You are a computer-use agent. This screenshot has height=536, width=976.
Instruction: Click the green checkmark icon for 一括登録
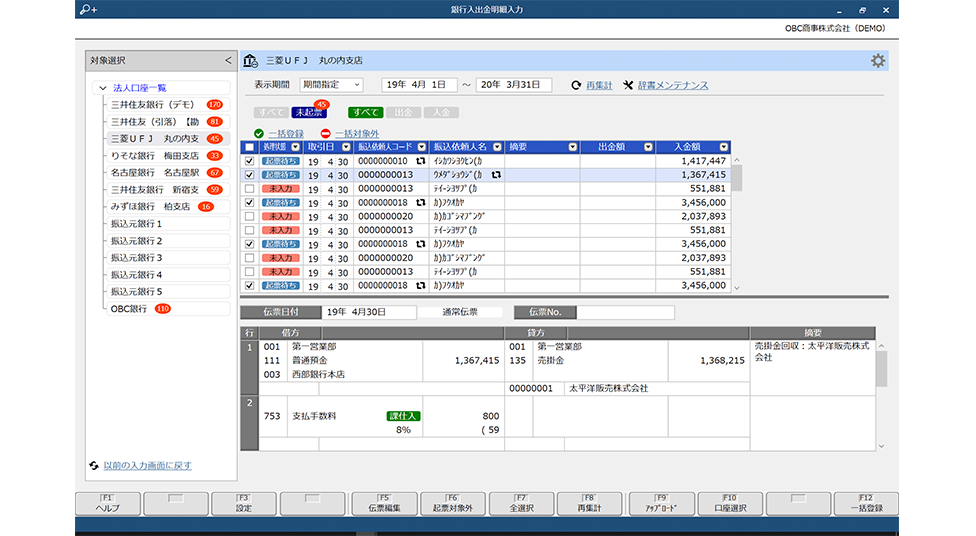[259, 133]
